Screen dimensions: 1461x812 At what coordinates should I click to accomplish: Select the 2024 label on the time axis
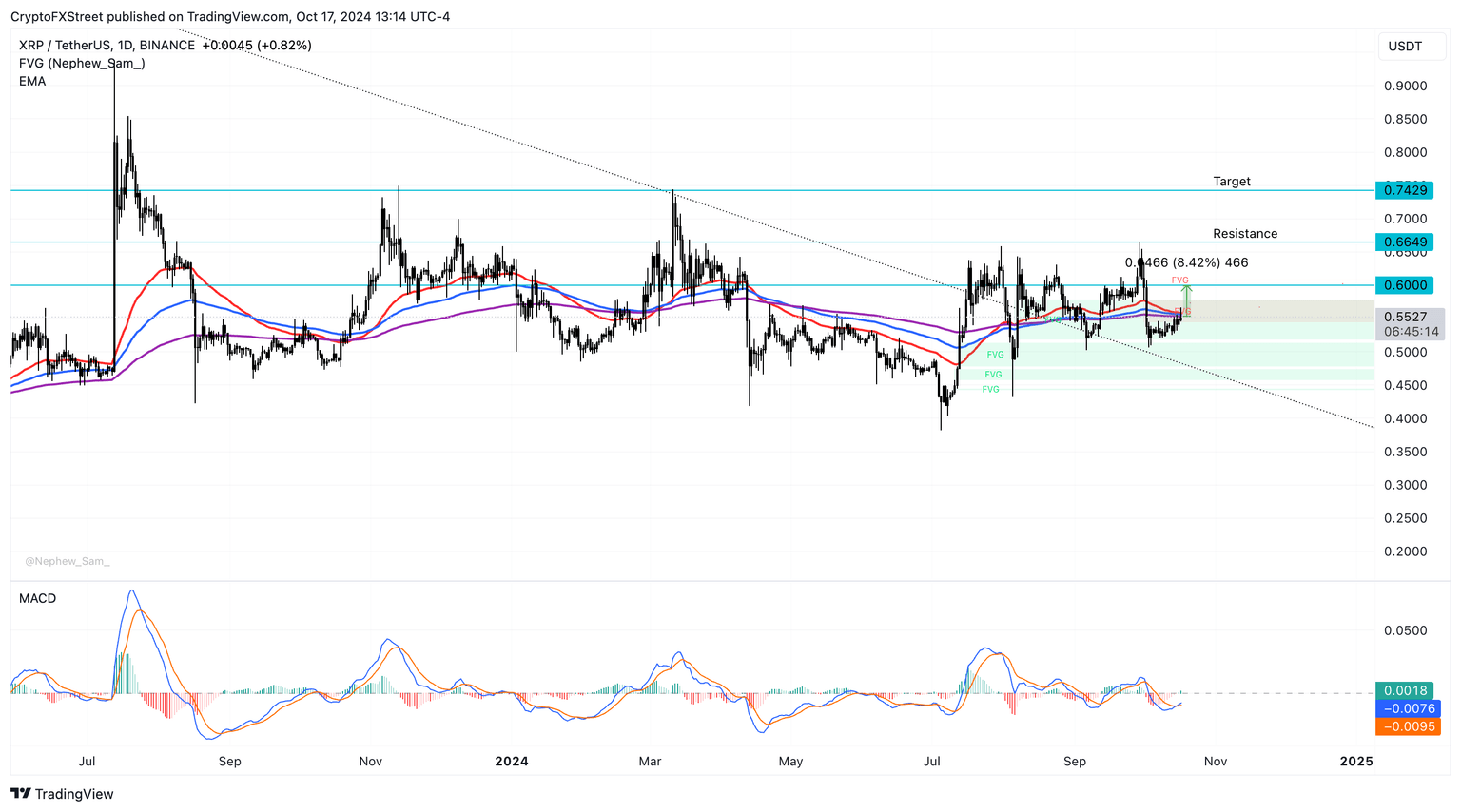click(512, 761)
